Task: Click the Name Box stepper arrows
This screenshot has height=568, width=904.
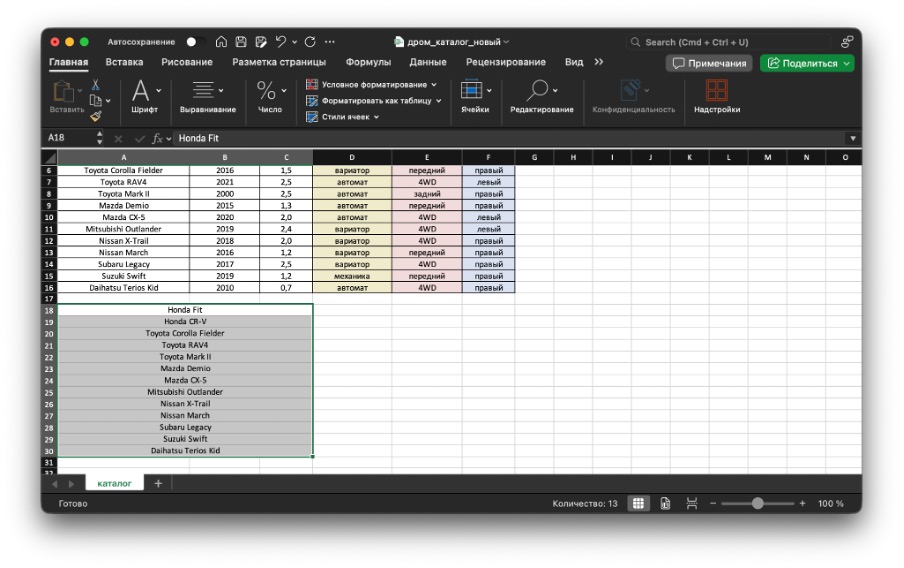Action: point(100,138)
